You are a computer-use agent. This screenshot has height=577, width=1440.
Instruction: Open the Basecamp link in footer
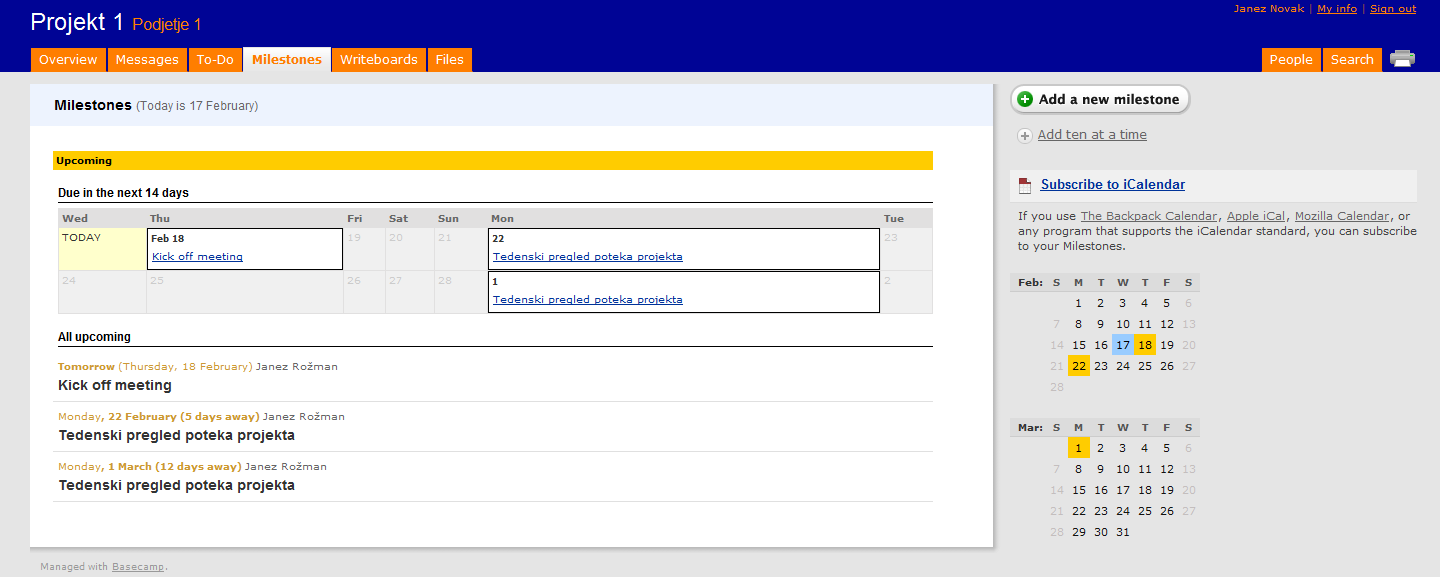coord(138,567)
